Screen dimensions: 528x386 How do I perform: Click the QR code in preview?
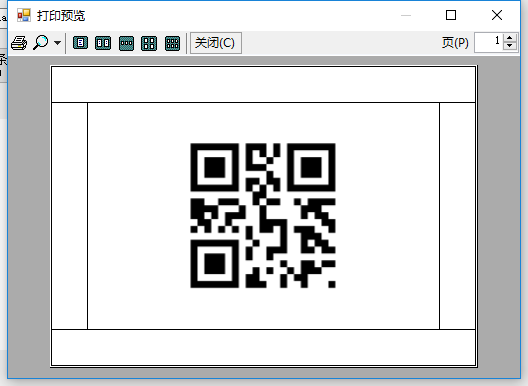tap(263, 216)
